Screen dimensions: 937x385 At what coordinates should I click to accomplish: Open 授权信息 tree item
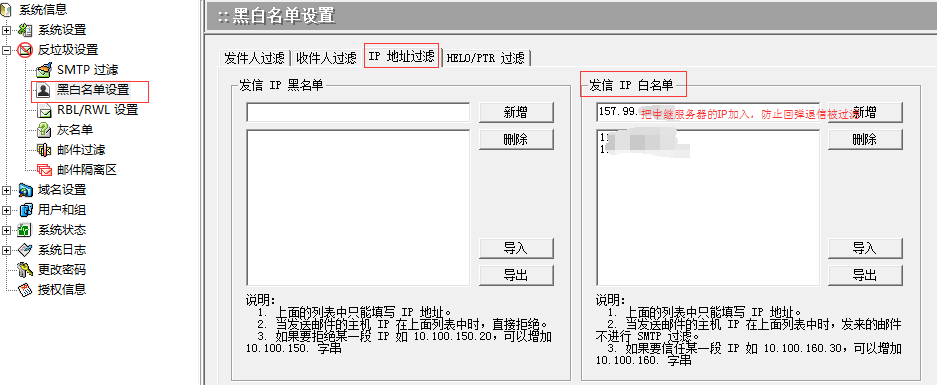62,290
